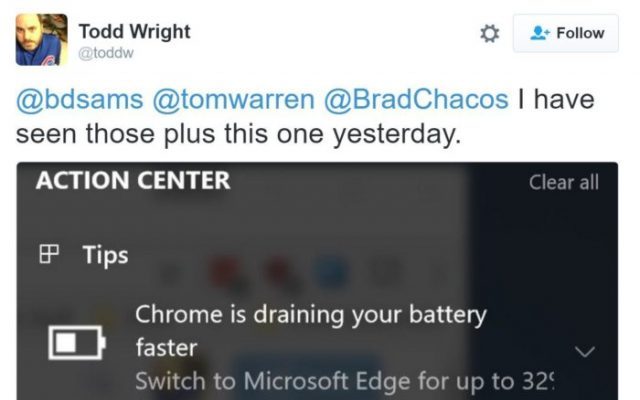
Task: Open the Chrome is draining battery notification
Action: (x=311, y=331)
